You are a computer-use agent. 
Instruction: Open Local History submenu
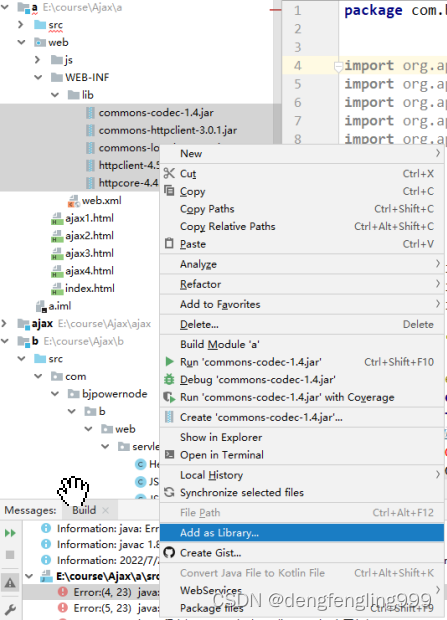pyautogui.click(x=302, y=475)
